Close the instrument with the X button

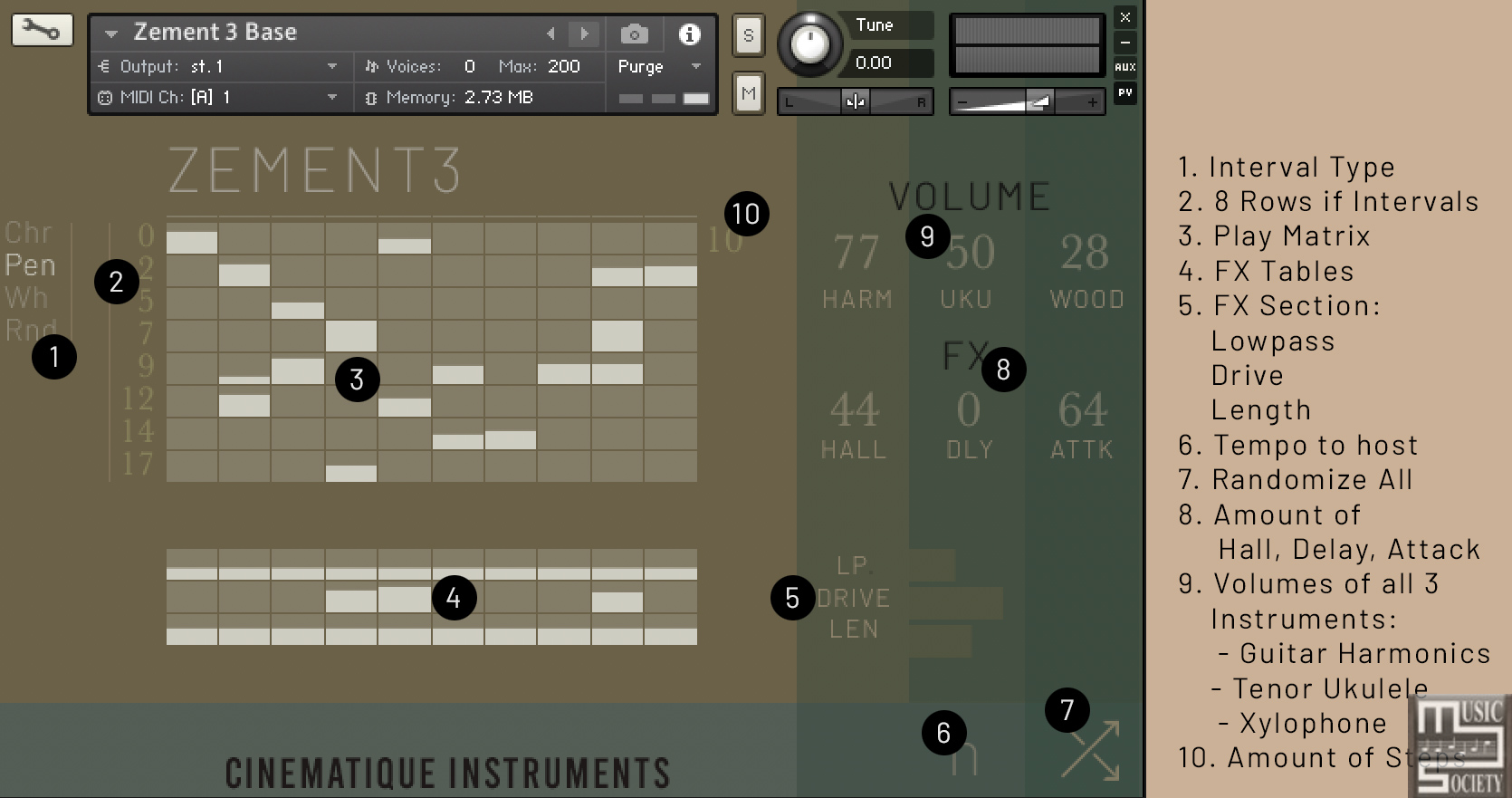[1125, 17]
